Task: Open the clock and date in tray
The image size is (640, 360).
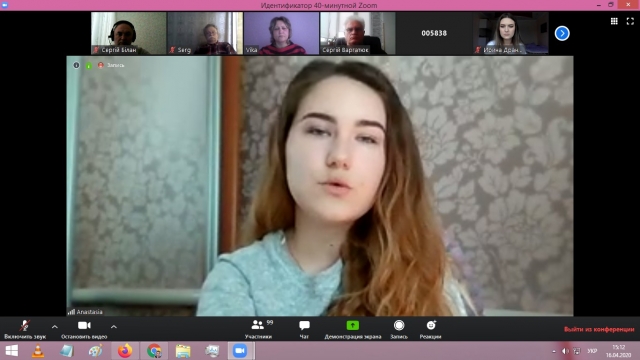Action: tap(618, 351)
